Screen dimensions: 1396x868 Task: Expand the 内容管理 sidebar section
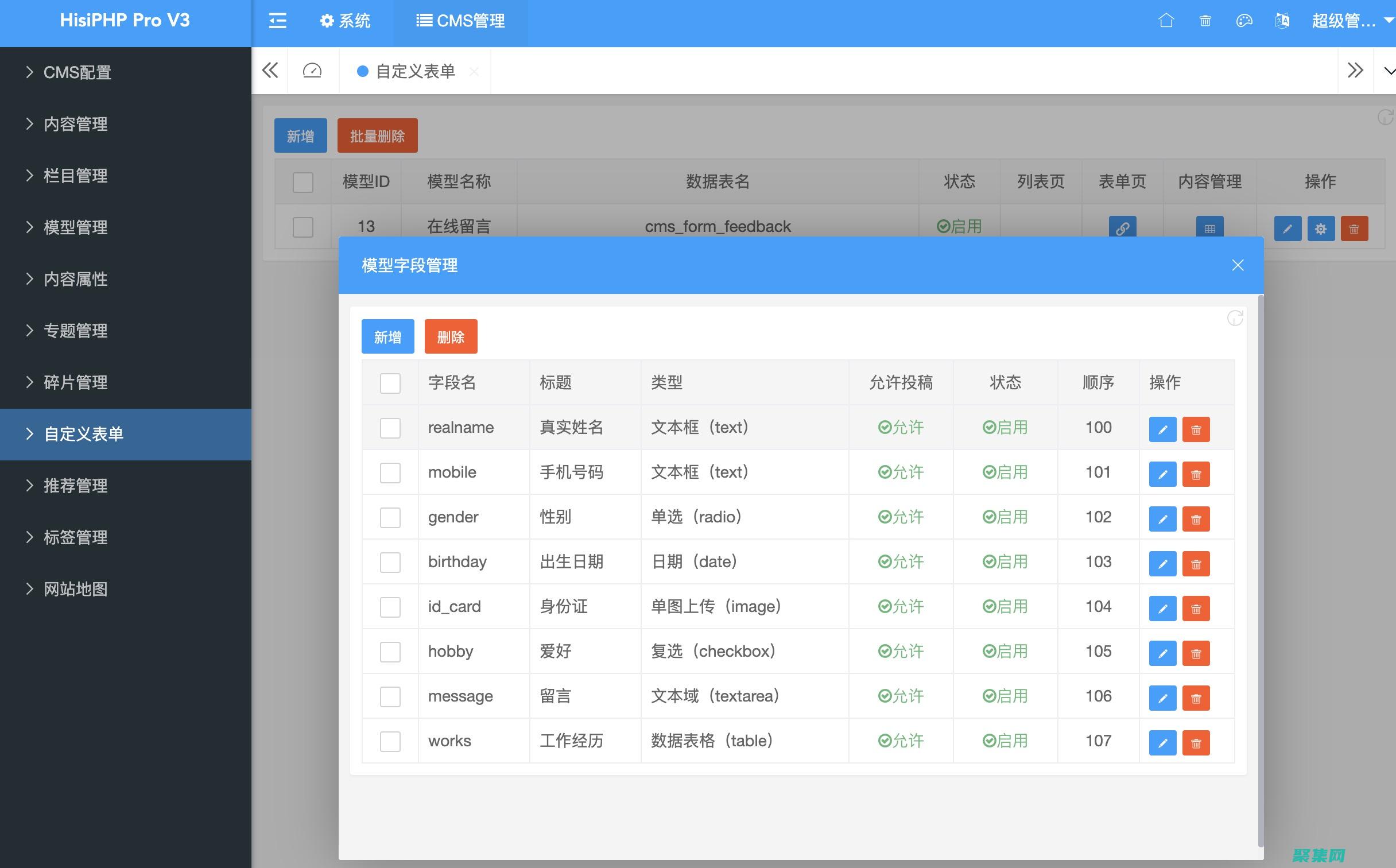tap(75, 124)
